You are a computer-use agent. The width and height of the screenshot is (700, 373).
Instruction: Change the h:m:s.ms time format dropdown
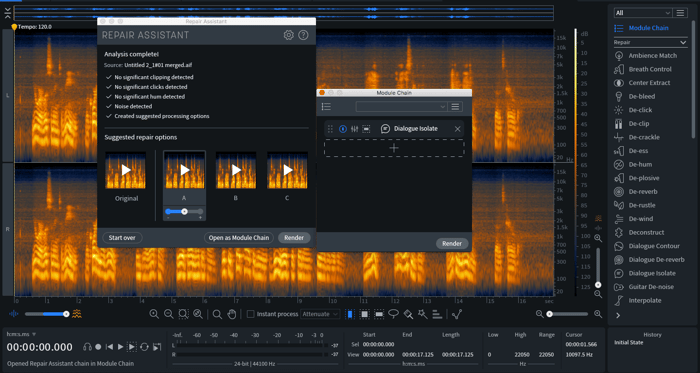(x=21, y=334)
